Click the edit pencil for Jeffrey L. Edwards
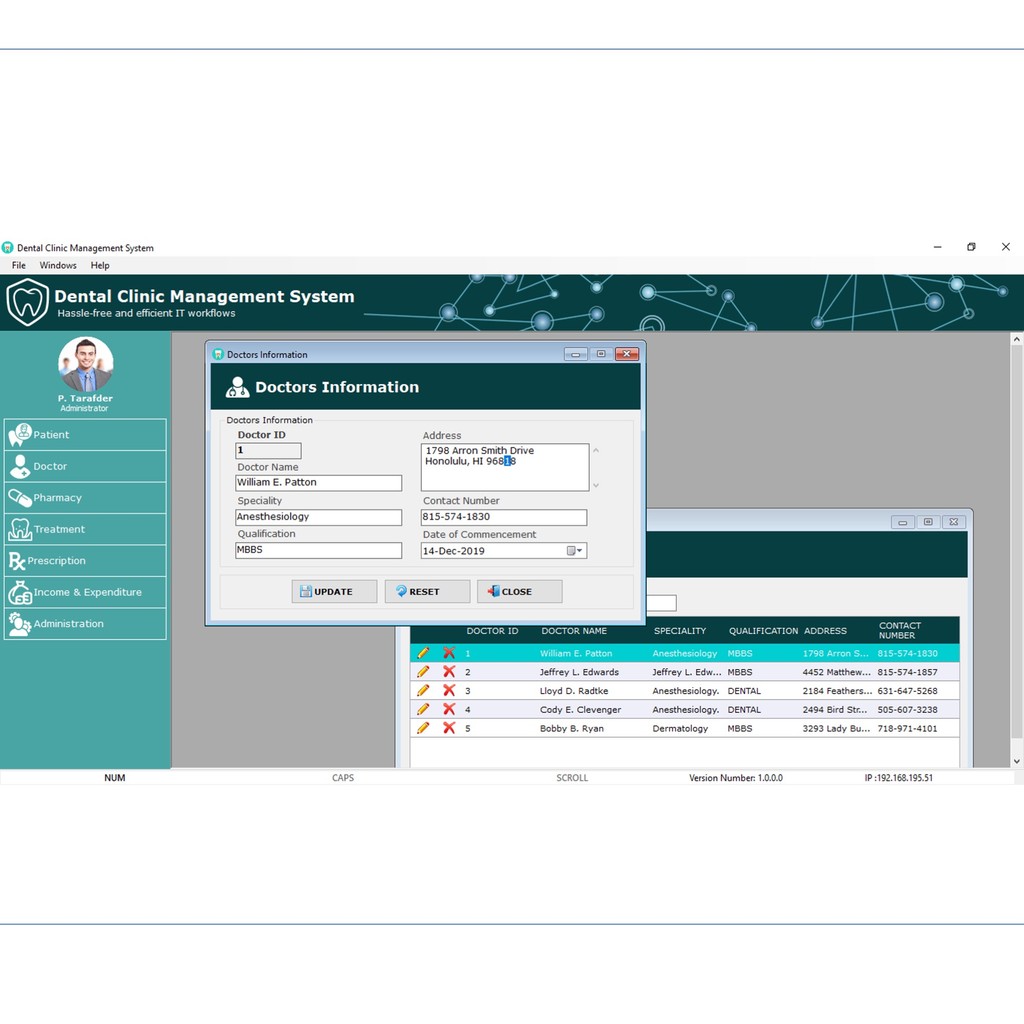1024x1024 pixels. point(423,672)
